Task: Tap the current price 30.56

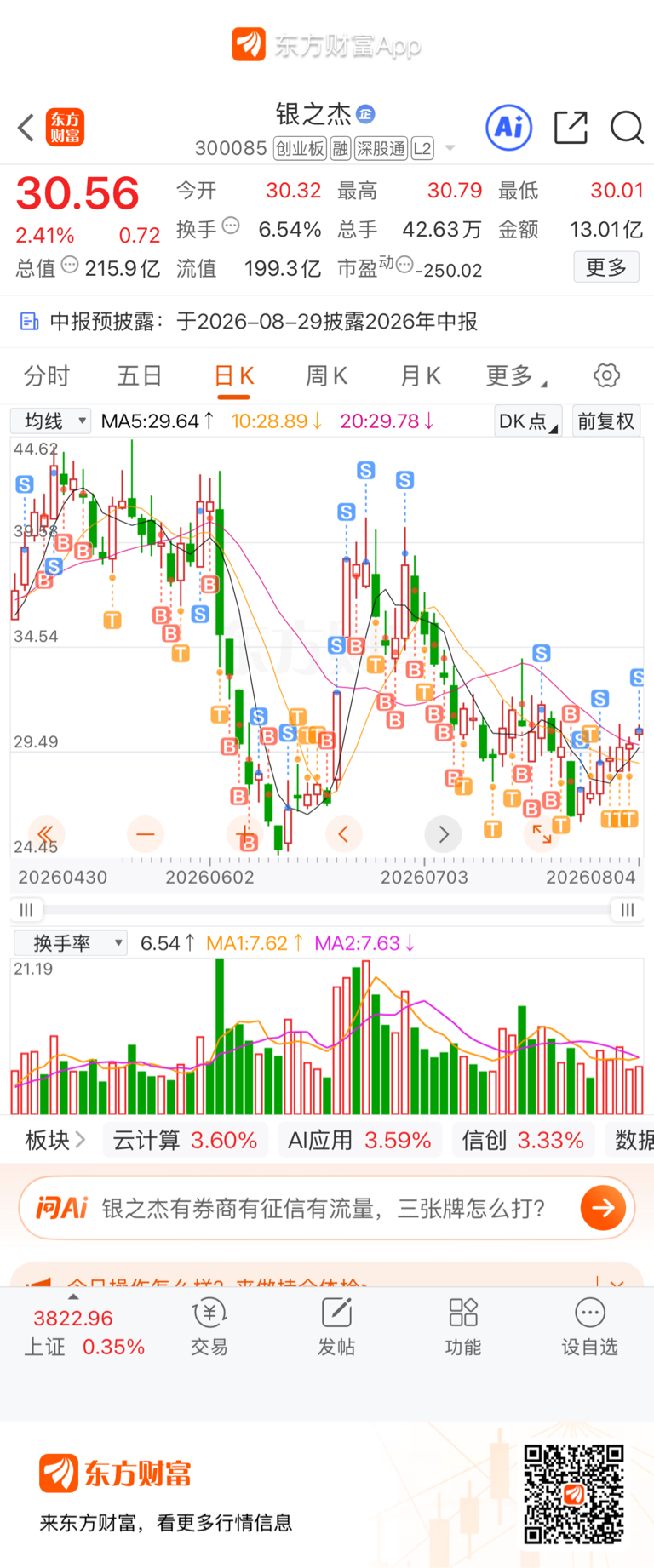Action: coord(77,193)
